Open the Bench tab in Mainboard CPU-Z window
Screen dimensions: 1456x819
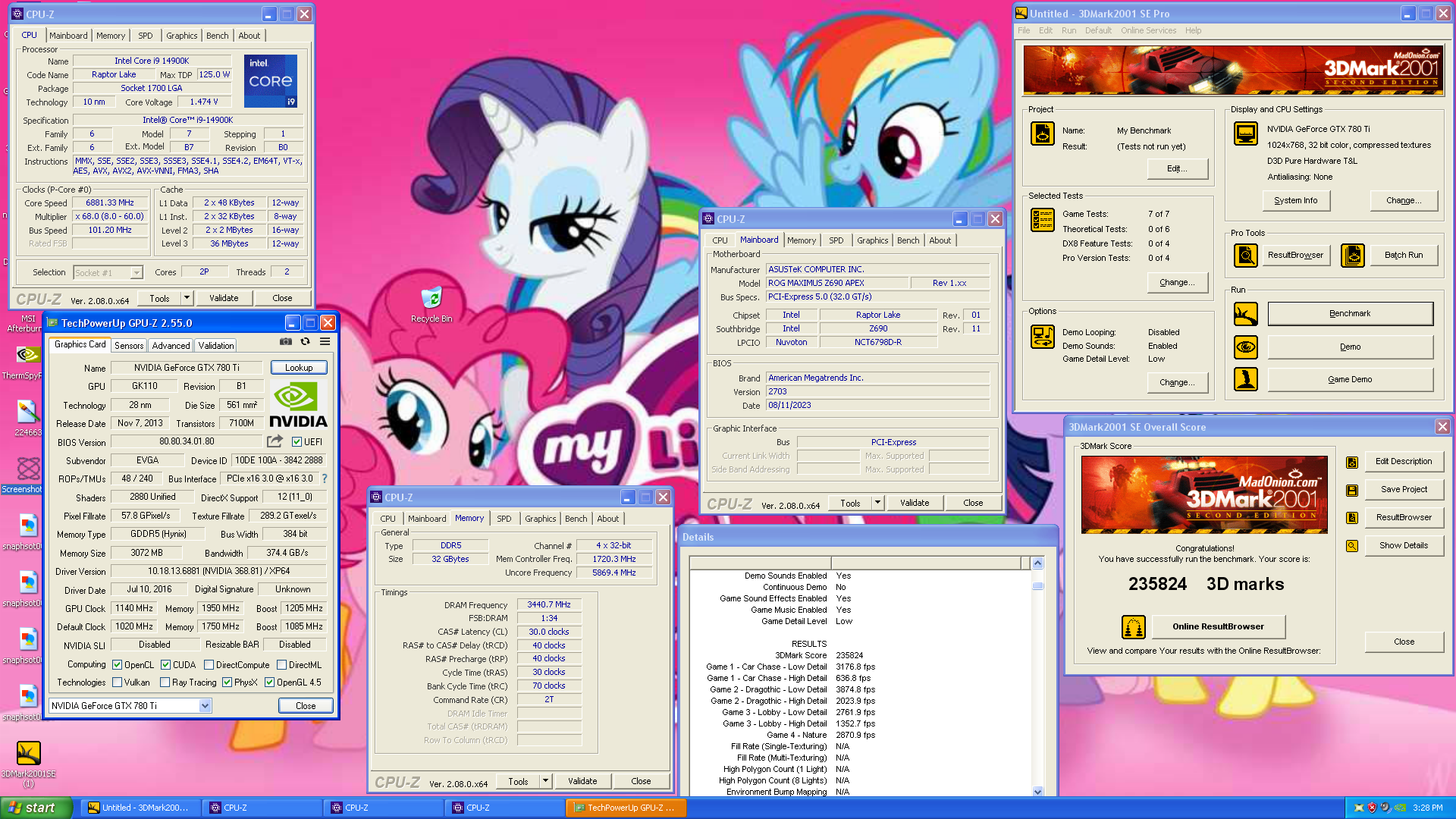pos(908,240)
